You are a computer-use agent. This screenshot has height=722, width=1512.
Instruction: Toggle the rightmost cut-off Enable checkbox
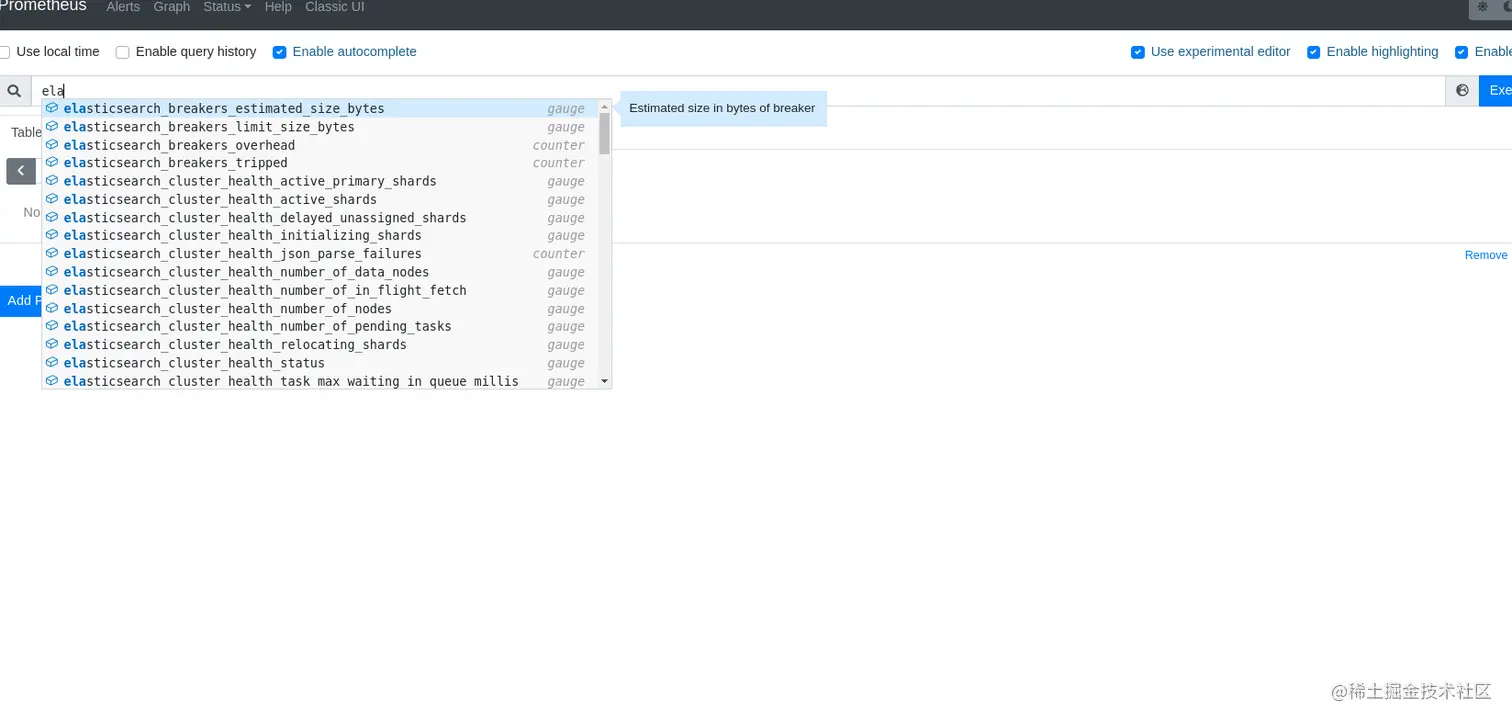click(x=1462, y=52)
